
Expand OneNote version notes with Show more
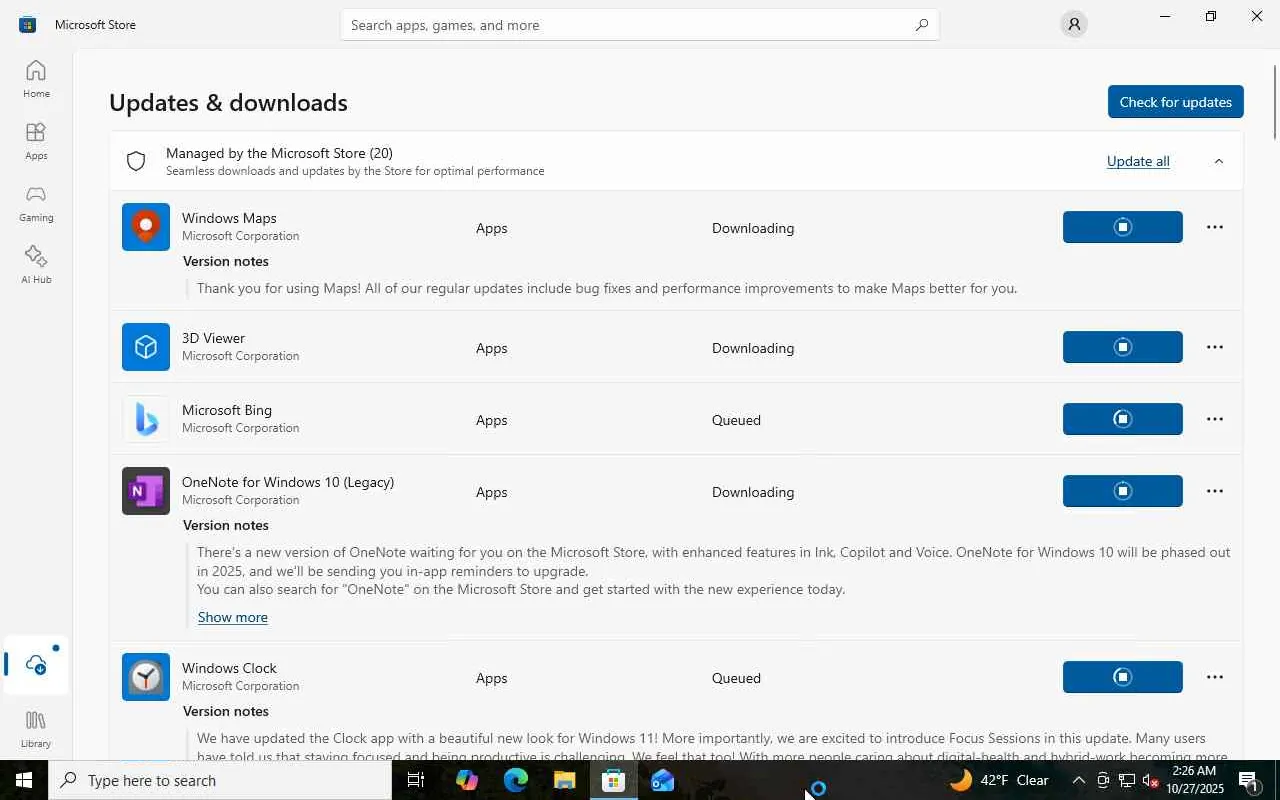coord(233,617)
